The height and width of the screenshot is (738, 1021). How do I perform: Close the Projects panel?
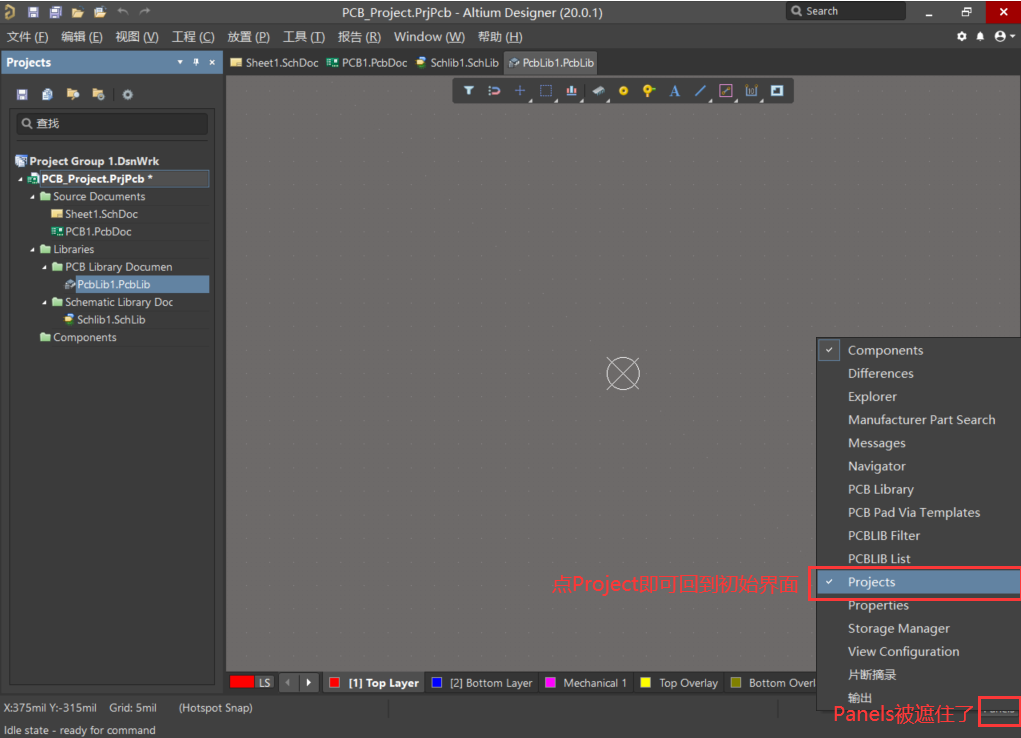tap(212, 63)
